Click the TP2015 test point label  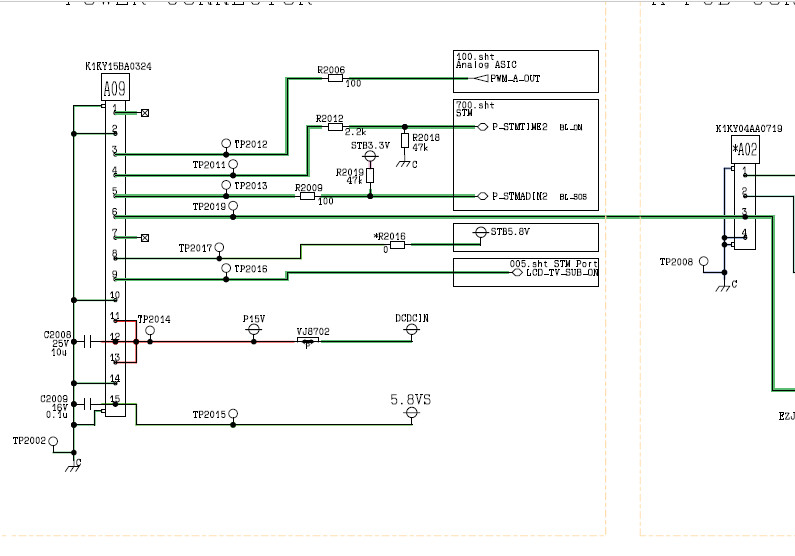[x=209, y=415]
